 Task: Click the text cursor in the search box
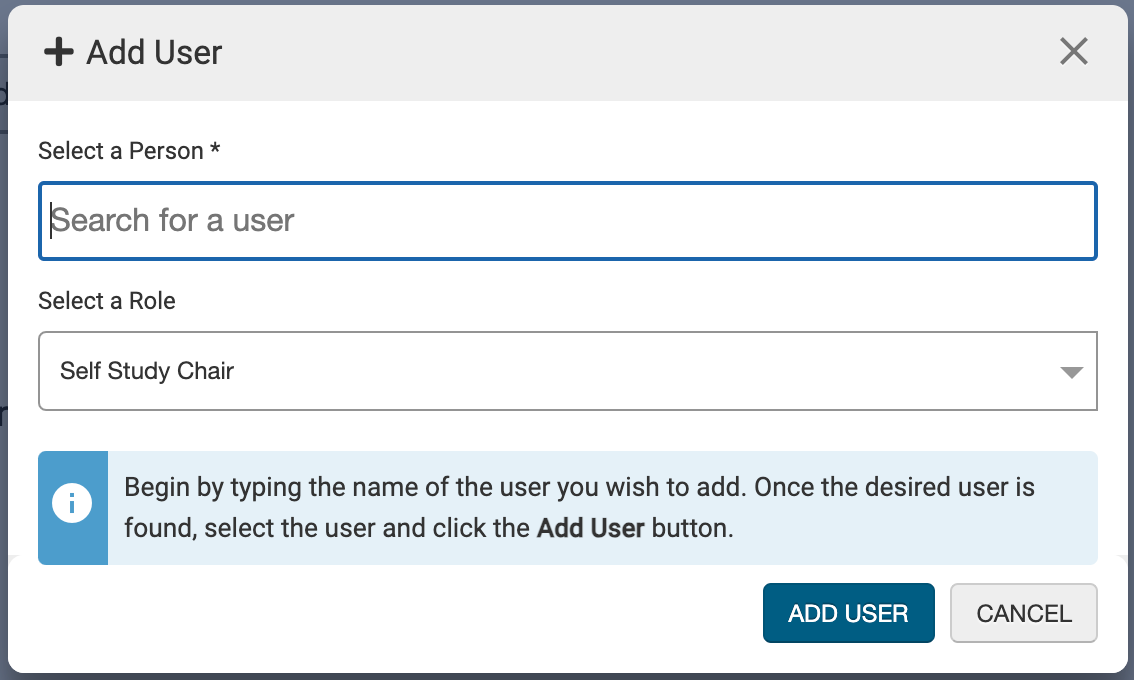52,220
